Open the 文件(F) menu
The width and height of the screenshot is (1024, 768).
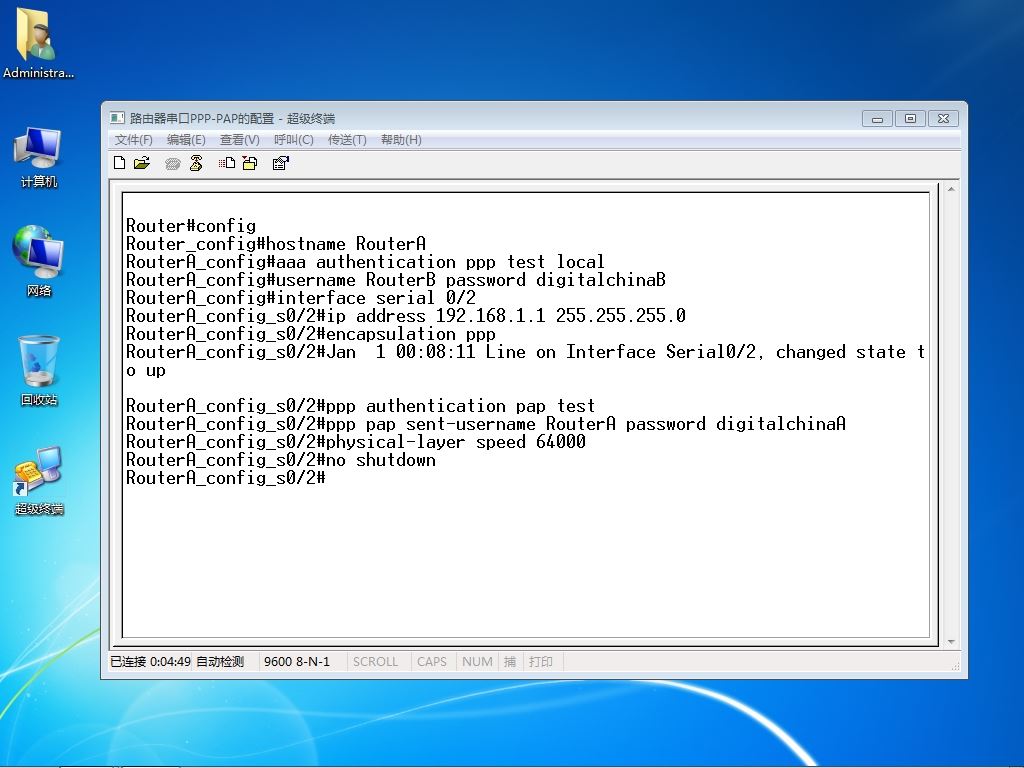(x=133, y=140)
